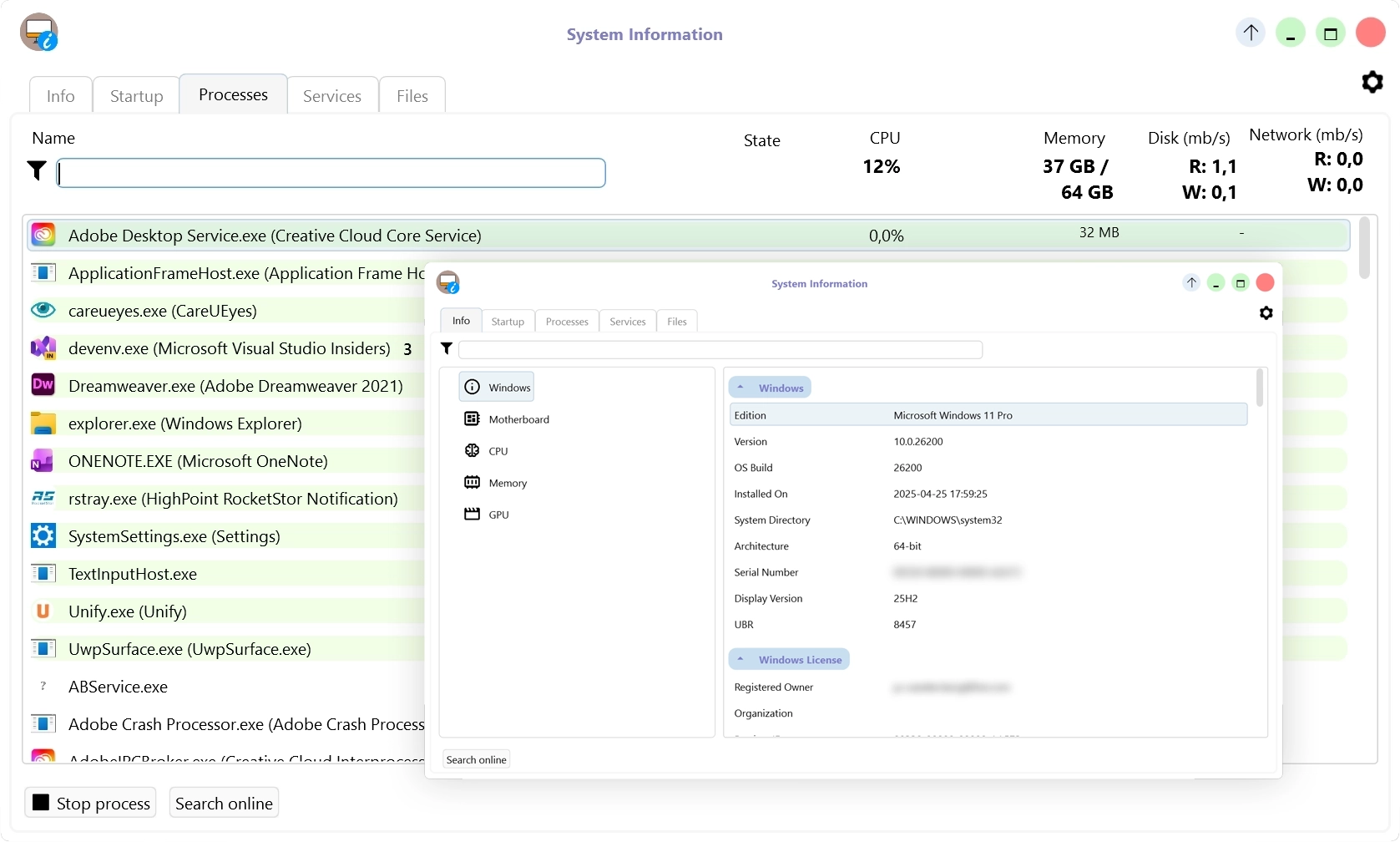Click the ApplicationFrameHost.exe process icon
This screenshot has width=1400, height=842.
tap(43, 272)
